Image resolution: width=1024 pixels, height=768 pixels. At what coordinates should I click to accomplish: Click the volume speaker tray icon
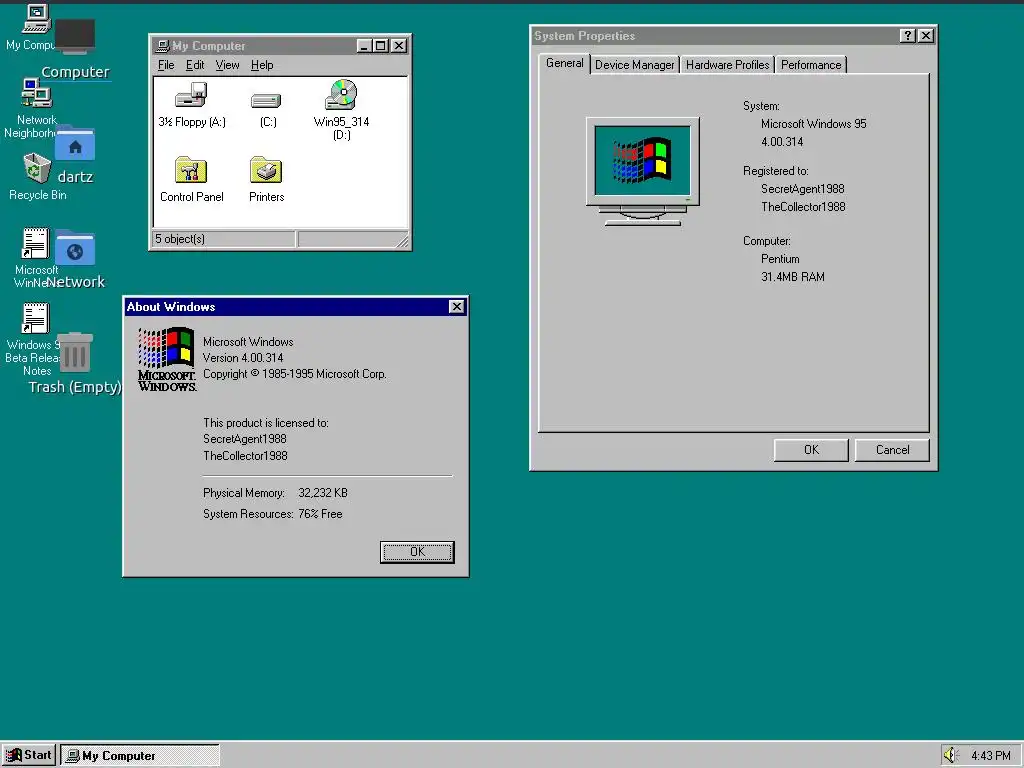[x=950, y=755]
